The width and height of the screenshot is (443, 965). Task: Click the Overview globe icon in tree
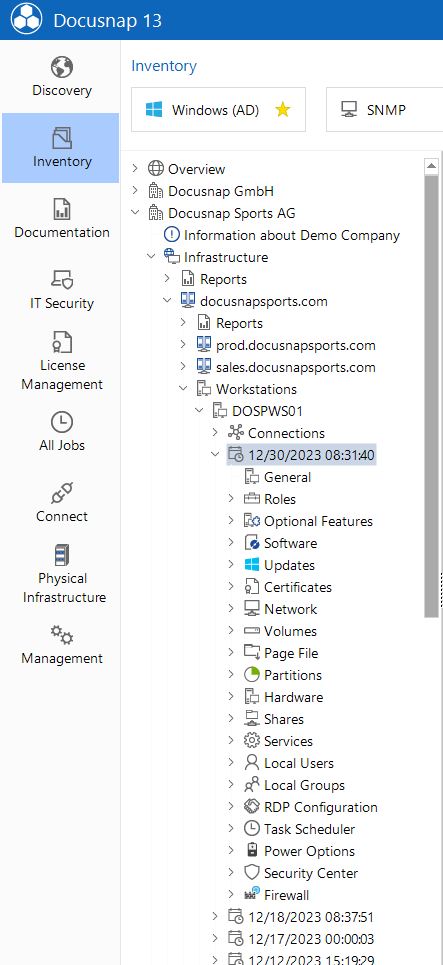point(156,169)
